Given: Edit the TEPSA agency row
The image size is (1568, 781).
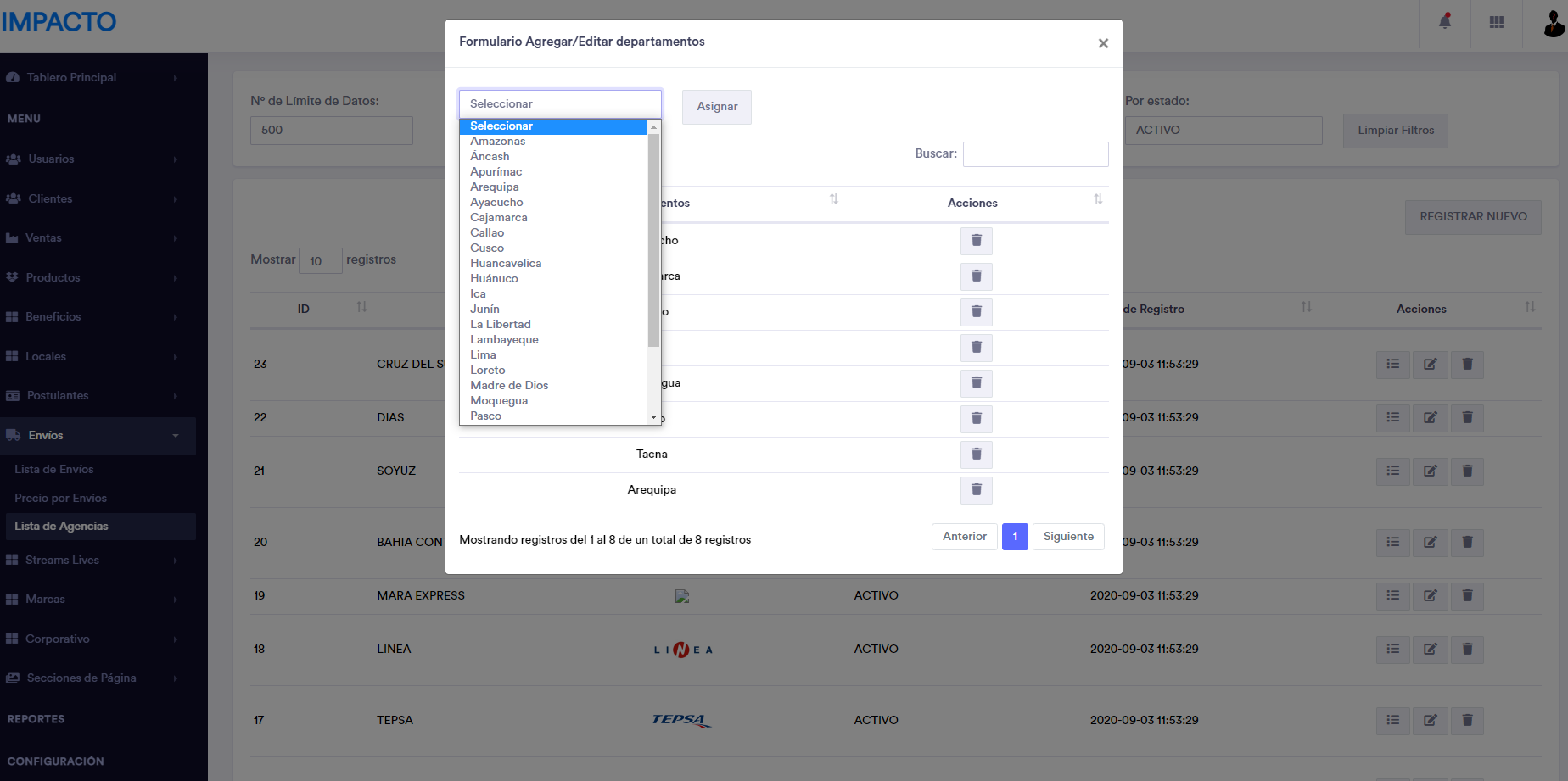Looking at the screenshot, I should tap(1430, 721).
